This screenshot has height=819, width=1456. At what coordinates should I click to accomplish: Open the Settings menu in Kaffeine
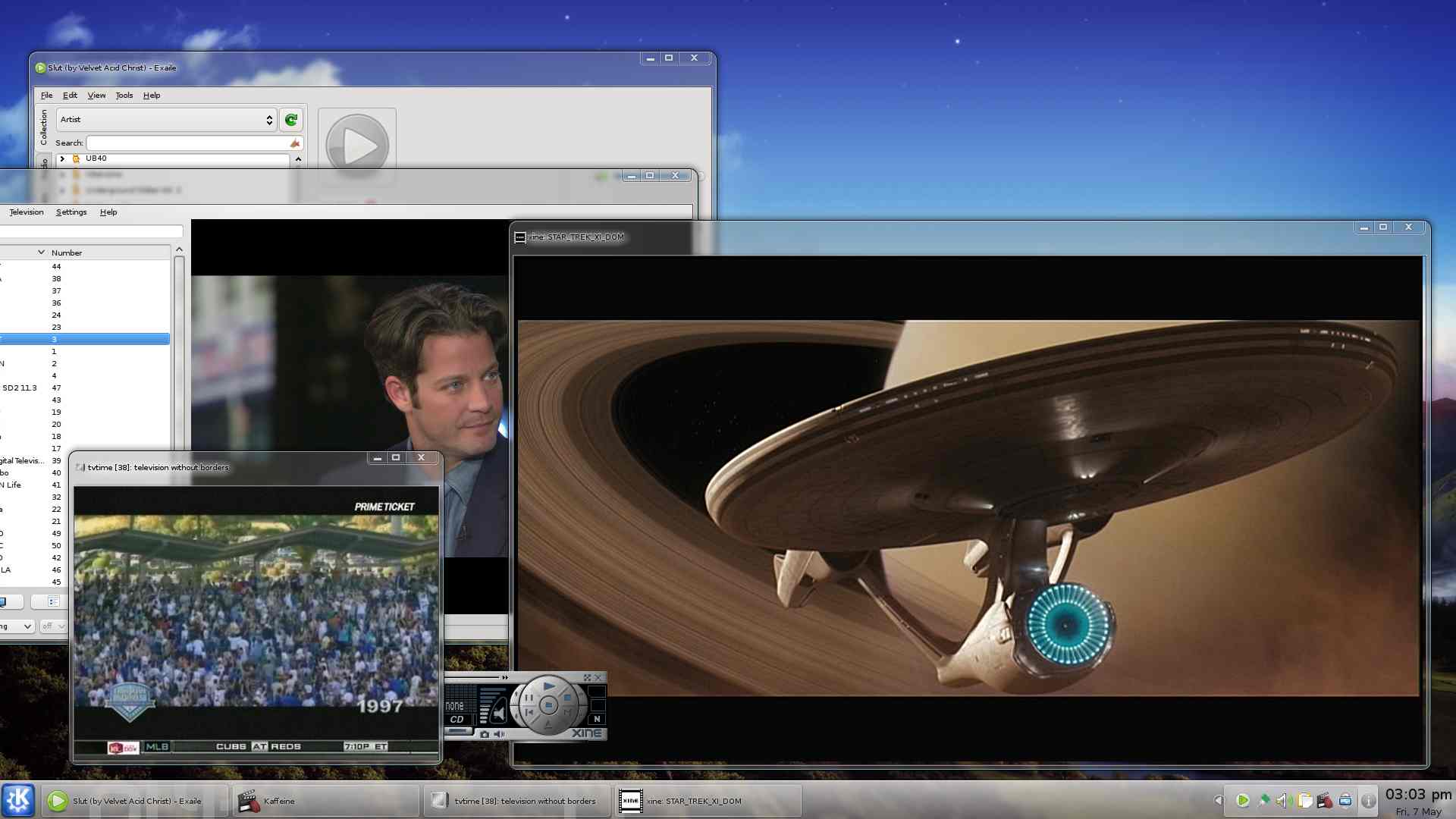click(71, 212)
